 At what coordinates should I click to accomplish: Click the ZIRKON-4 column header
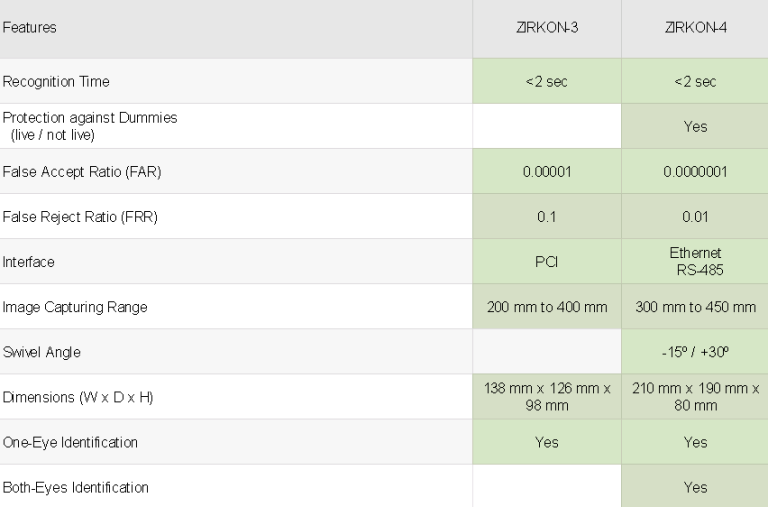tap(694, 29)
